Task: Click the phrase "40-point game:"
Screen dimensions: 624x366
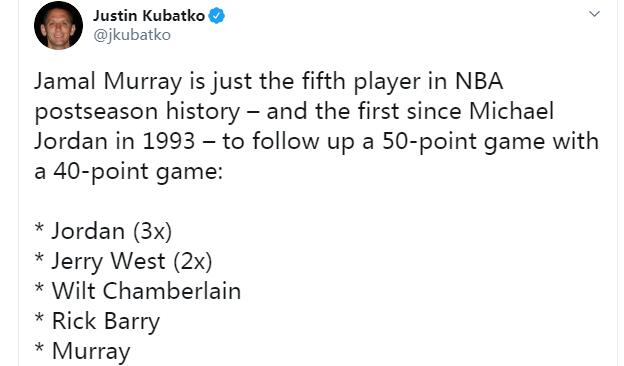Action: [138, 172]
